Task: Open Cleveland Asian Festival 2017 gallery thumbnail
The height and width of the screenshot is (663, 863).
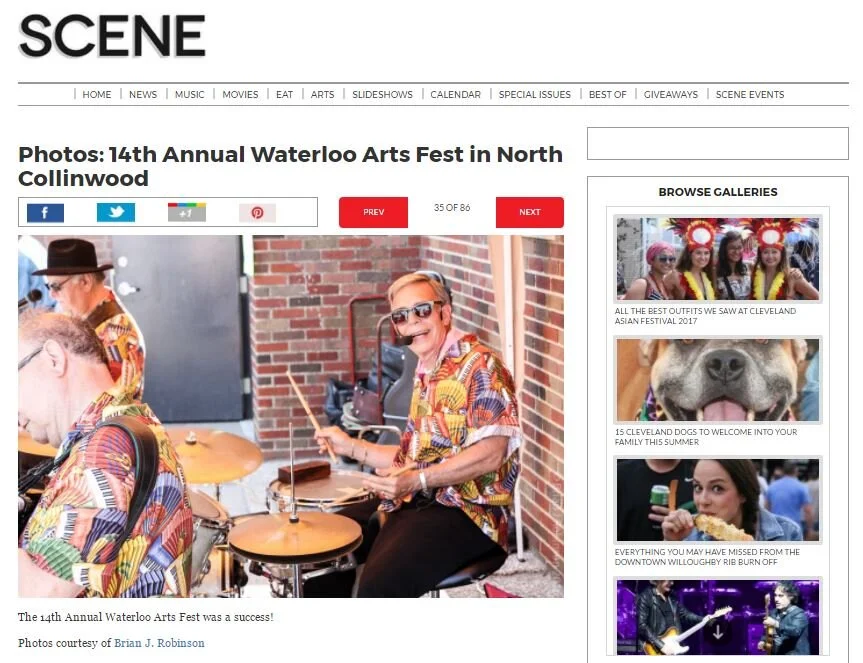Action: 718,259
